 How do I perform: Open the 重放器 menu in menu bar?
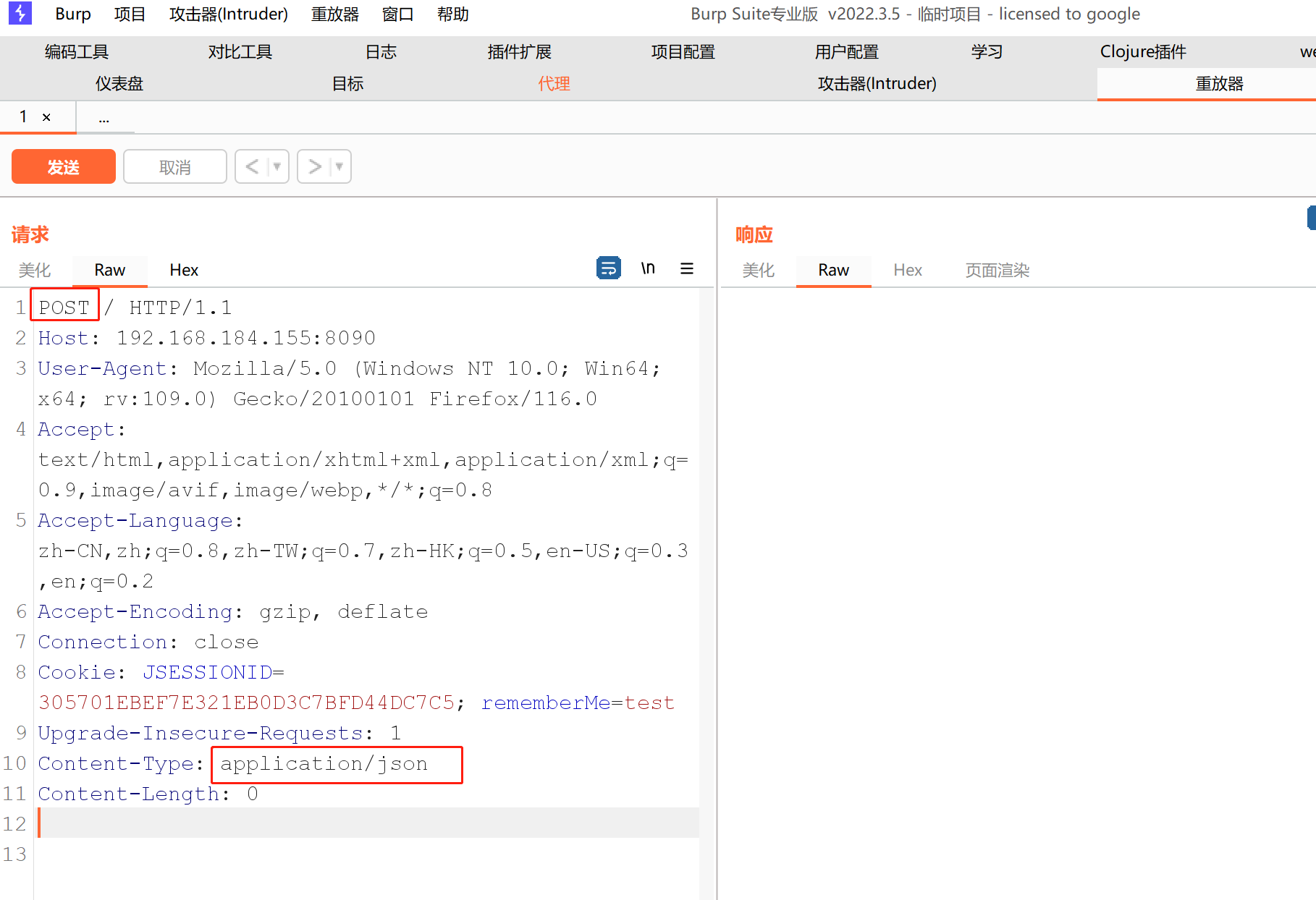[335, 14]
